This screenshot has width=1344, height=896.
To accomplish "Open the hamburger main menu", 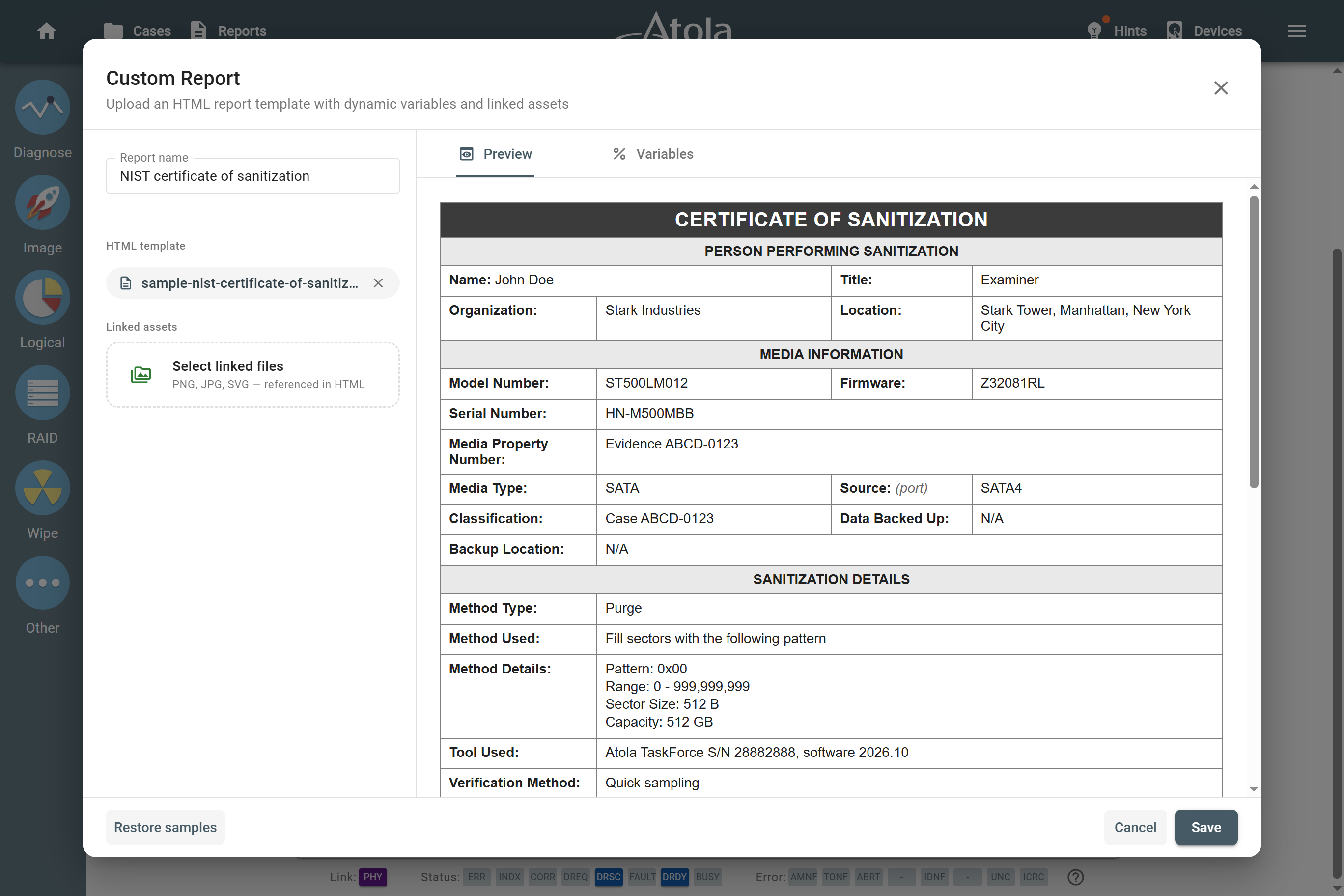I will 1297,31.
